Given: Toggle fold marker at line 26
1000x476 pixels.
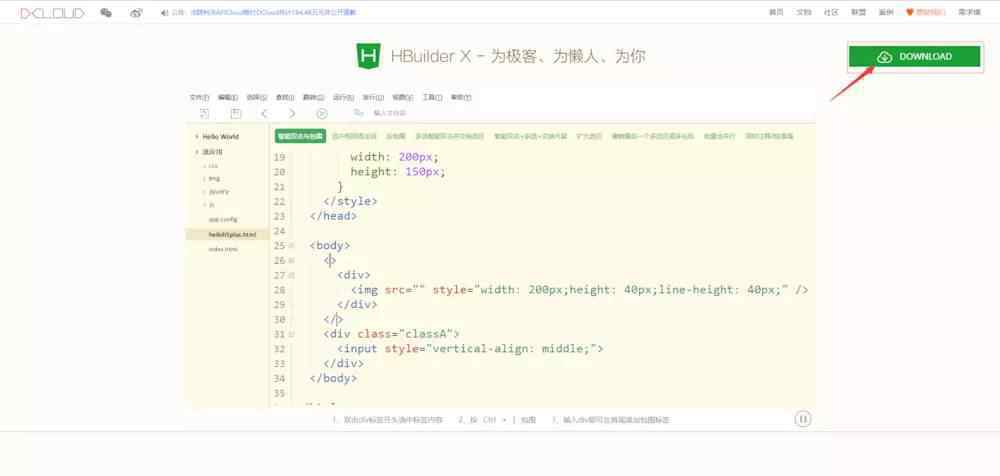Looking at the screenshot, I should 291,260.
